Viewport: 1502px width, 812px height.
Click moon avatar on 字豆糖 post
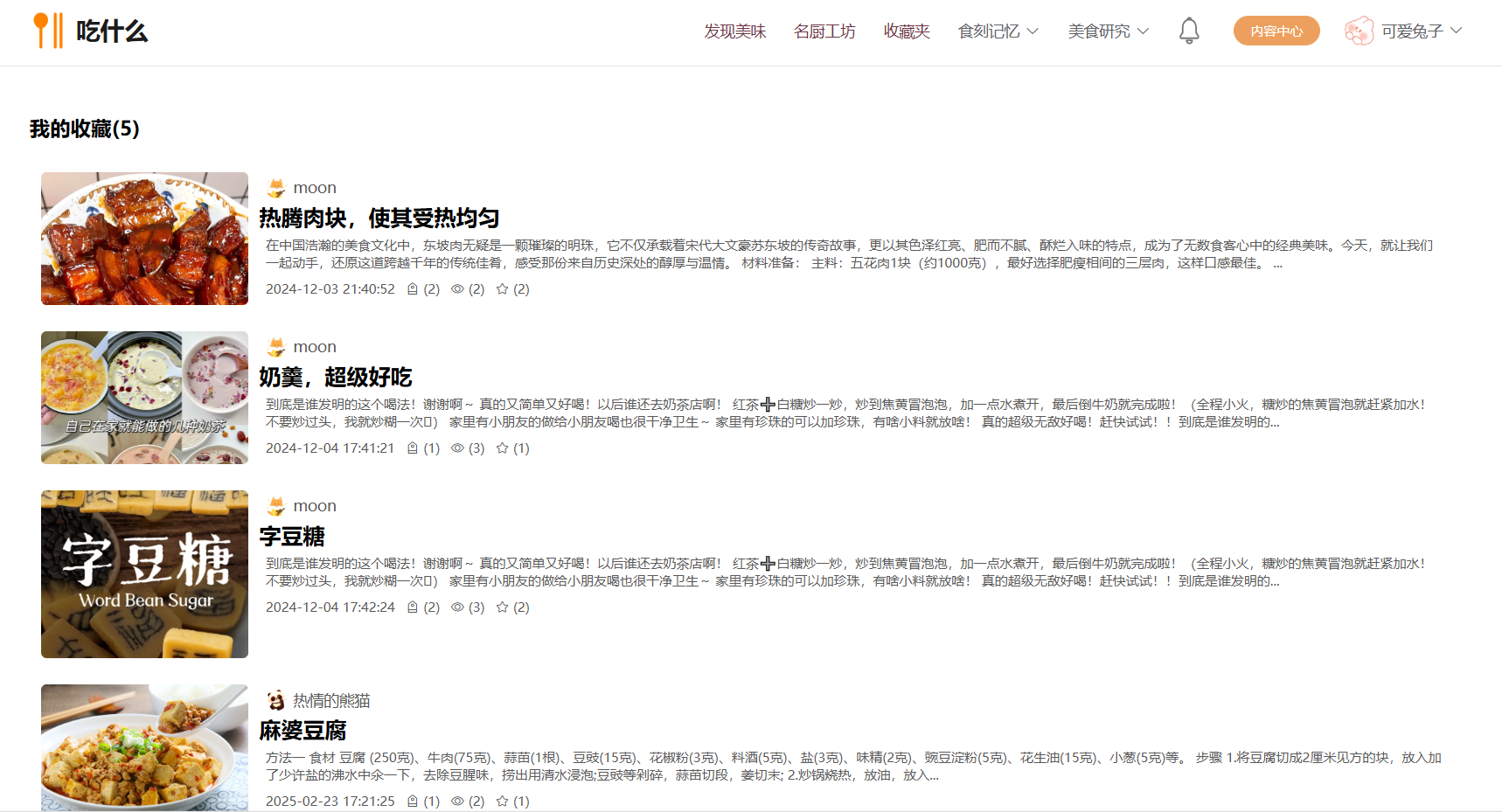coord(276,506)
